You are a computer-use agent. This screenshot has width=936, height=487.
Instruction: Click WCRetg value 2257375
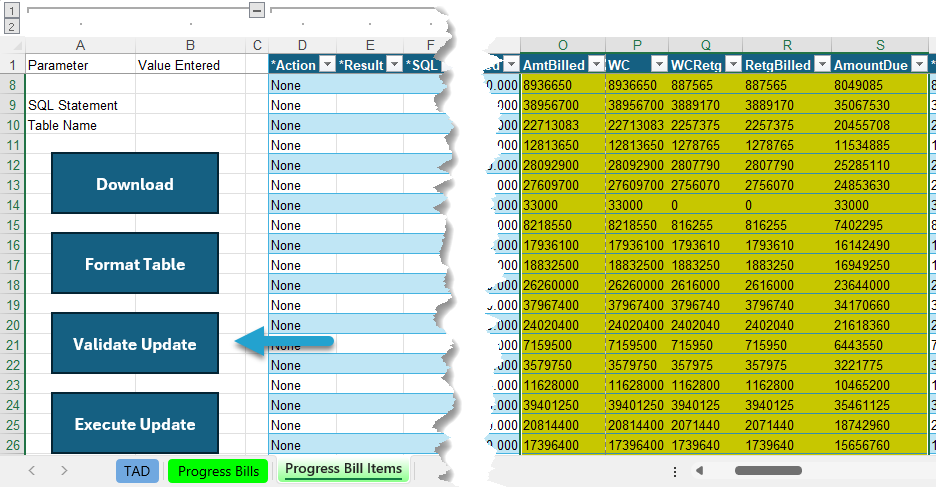coord(706,125)
